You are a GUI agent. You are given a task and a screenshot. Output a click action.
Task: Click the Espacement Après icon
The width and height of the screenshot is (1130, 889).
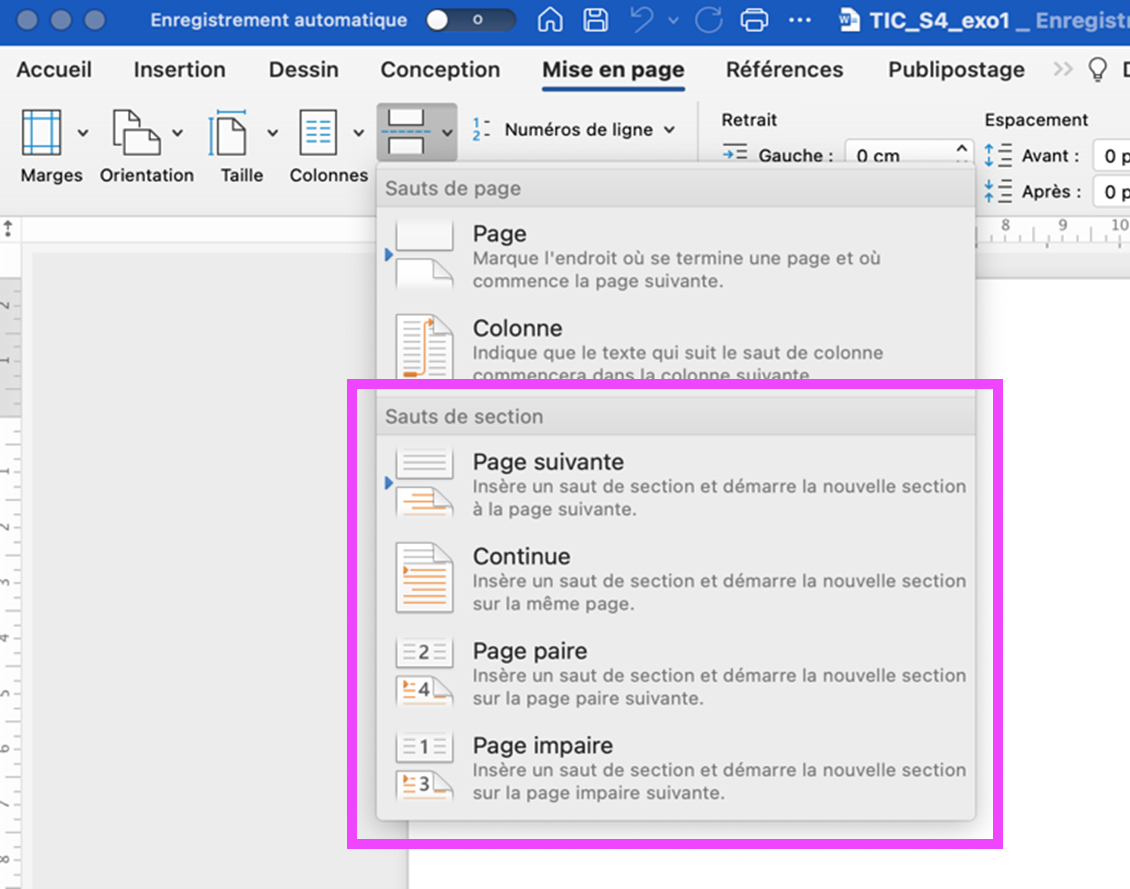click(x=998, y=191)
